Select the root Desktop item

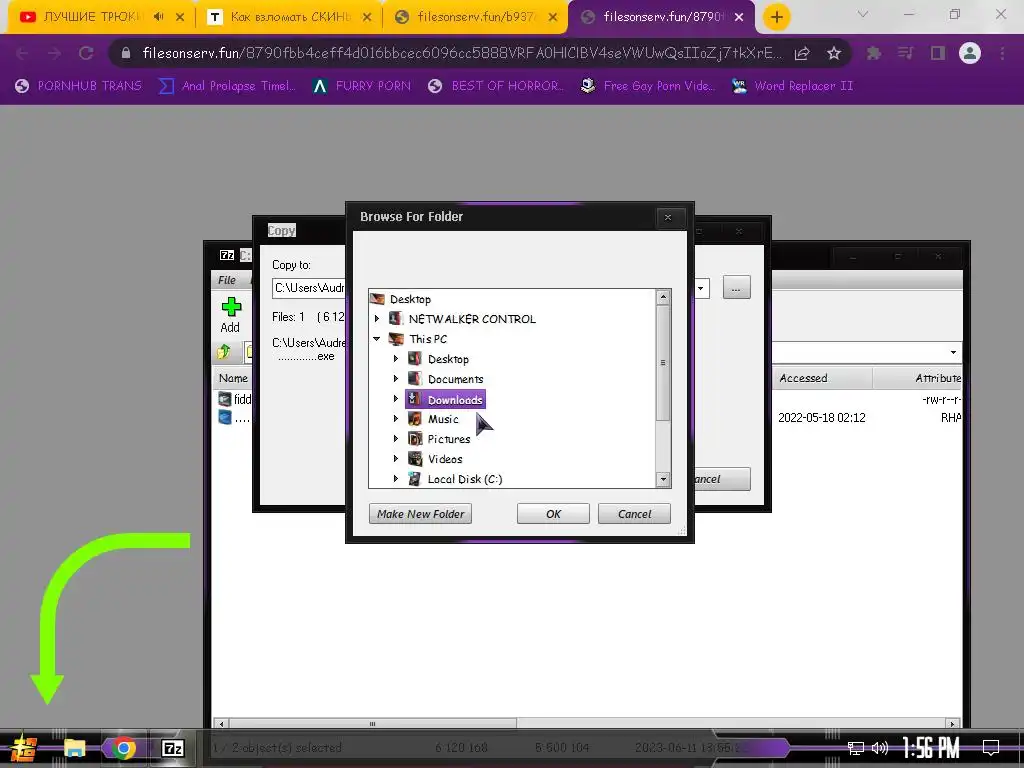(401, 299)
